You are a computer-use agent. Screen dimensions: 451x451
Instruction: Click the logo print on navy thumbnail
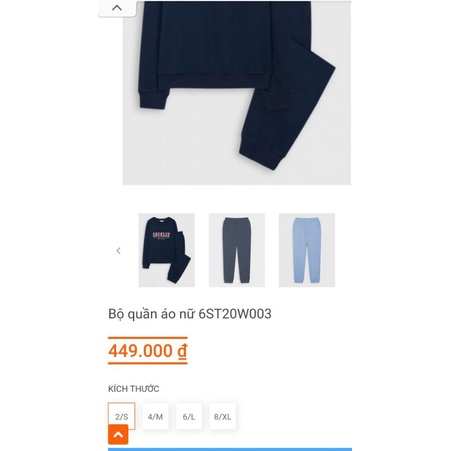coord(161,235)
